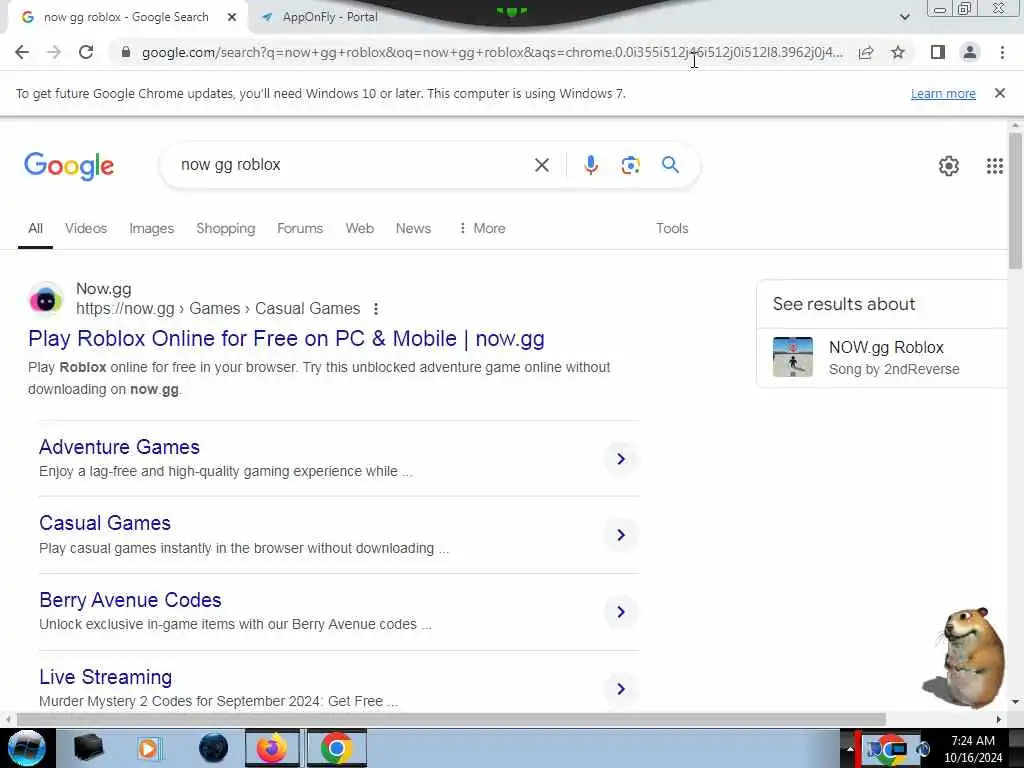
Task: Click the black box taskbar icon
Action: (x=88, y=748)
